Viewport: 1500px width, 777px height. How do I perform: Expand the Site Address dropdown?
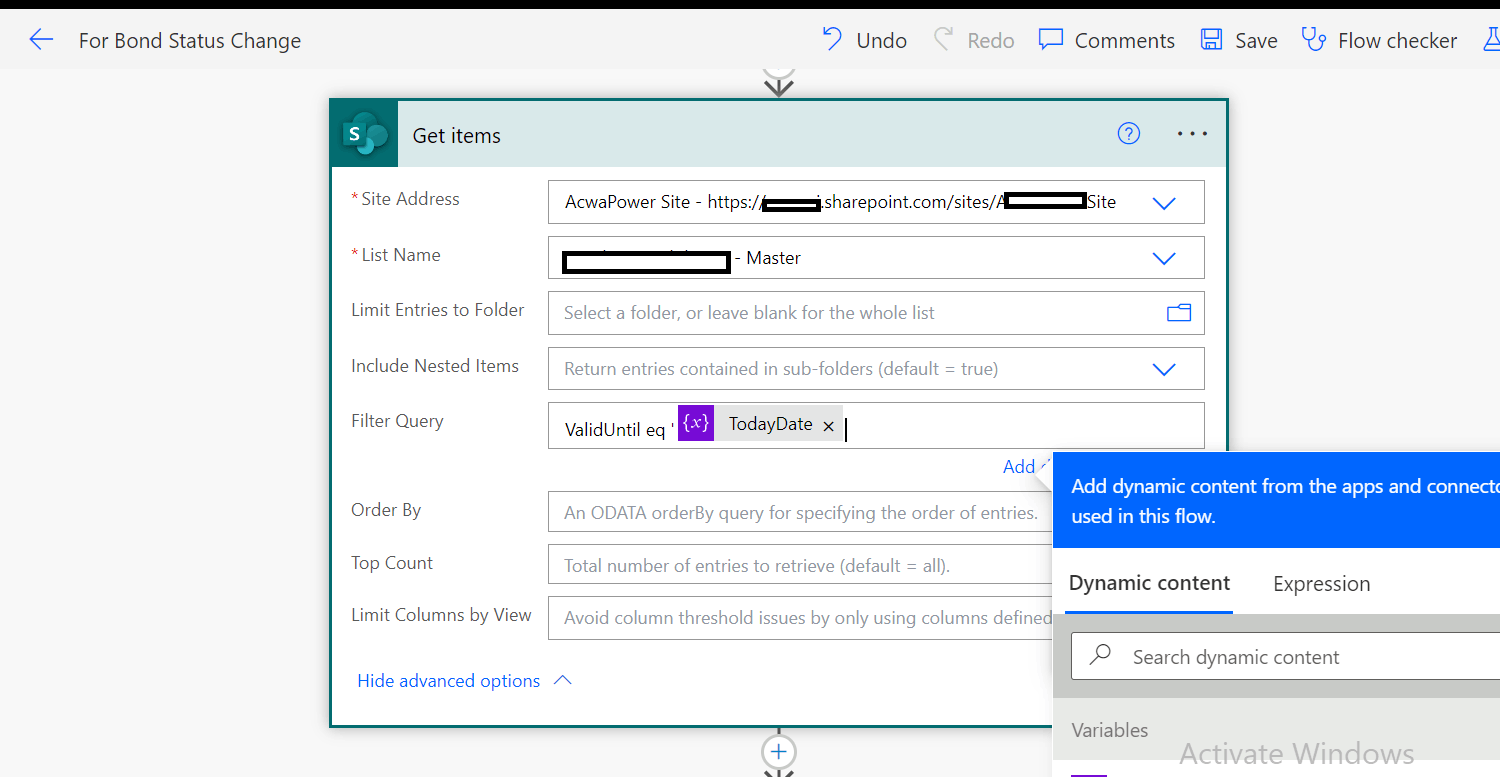pyautogui.click(x=1164, y=203)
